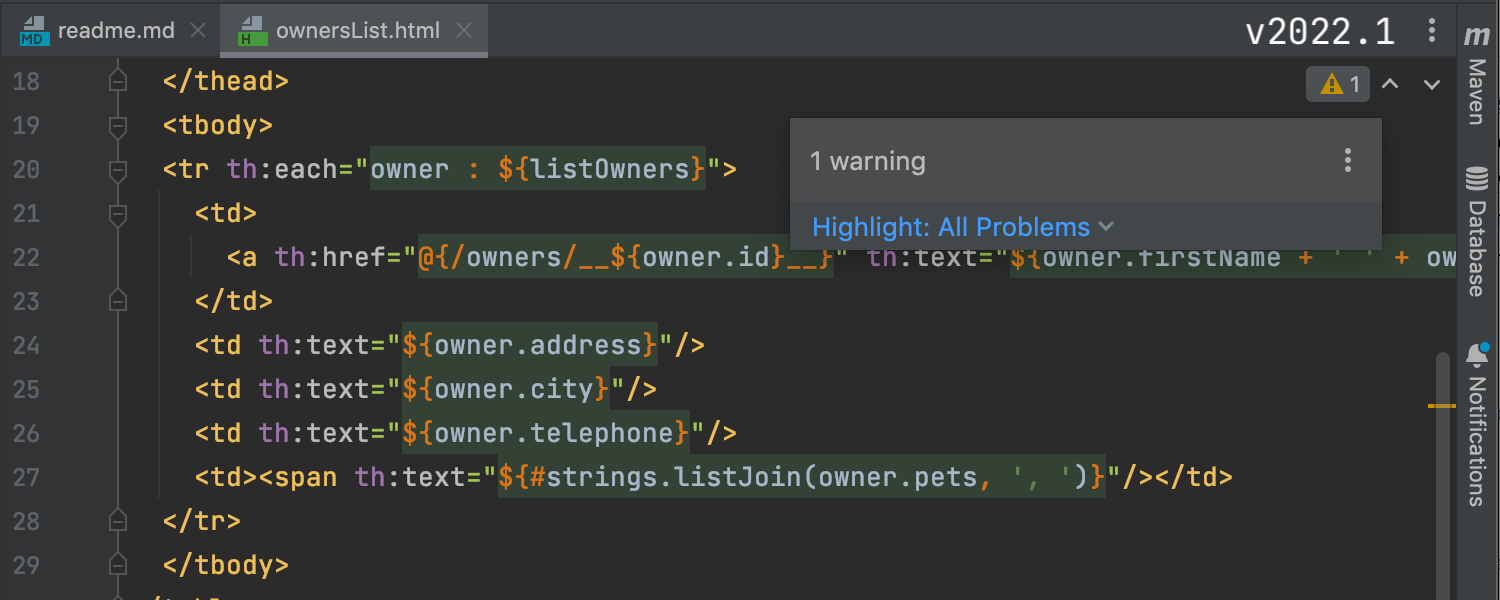This screenshot has width=1500, height=600.
Task: Collapse the tbody fold on line 19
Action: 118,126
